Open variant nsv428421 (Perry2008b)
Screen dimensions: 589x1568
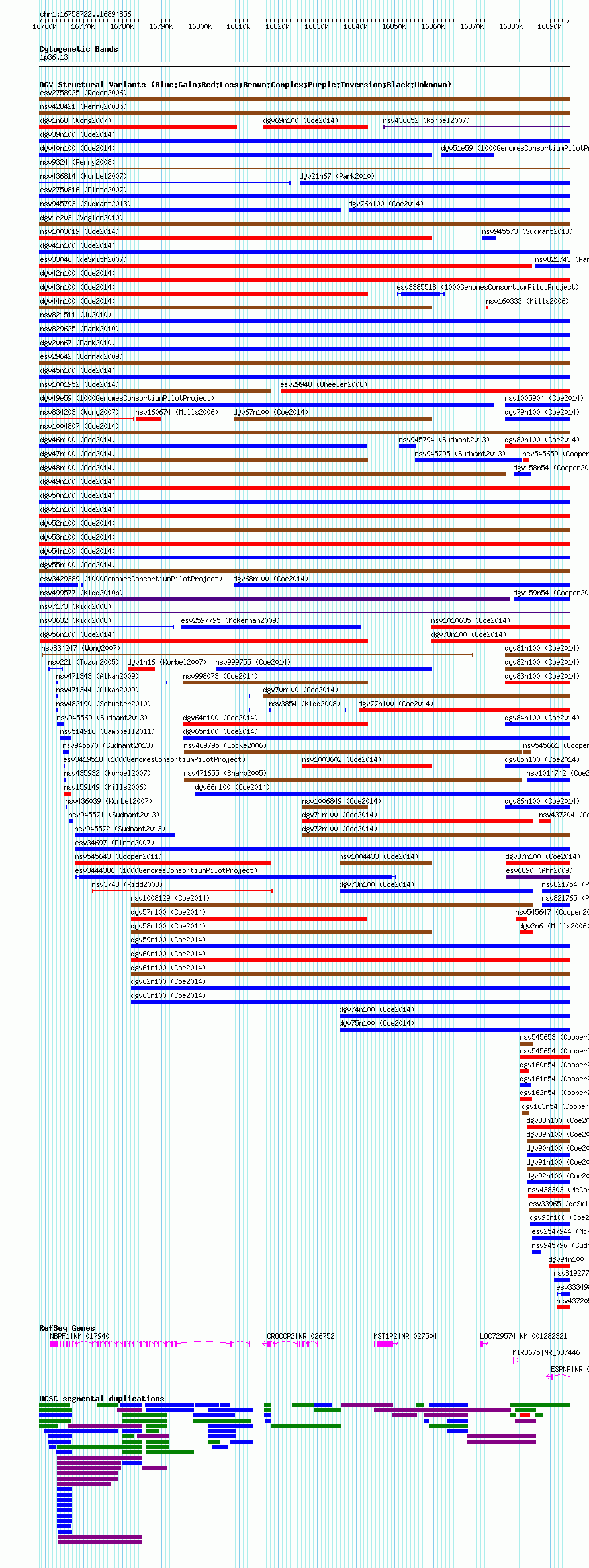pyautogui.click(x=83, y=106)
